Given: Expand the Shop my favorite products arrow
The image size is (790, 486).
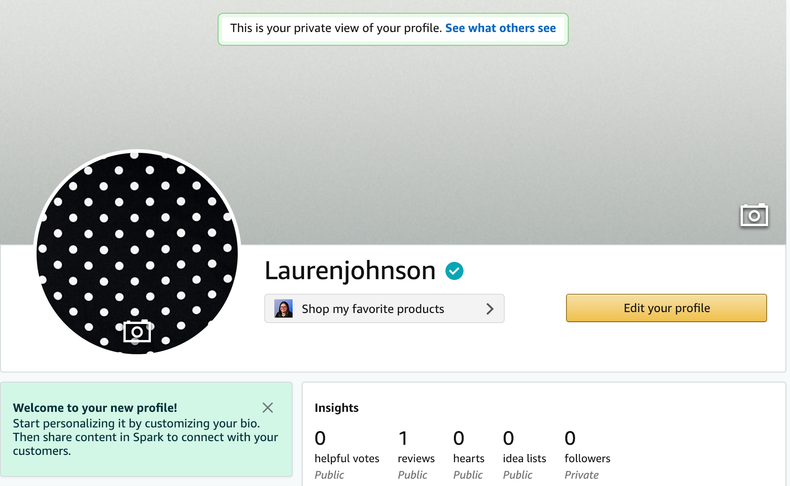Looking at the screenshot, I should pyautogui.click(x=490, y=309).
